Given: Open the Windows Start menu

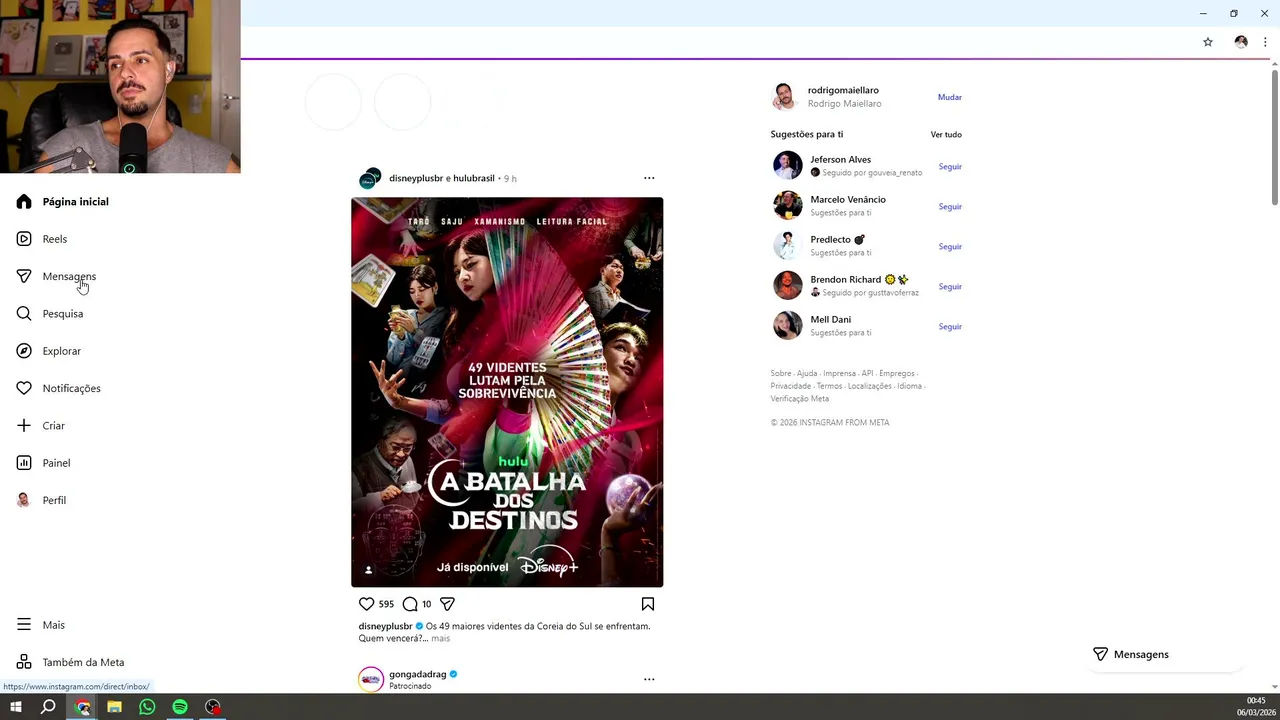Looking at the screenshot, I should pos(16,707).
